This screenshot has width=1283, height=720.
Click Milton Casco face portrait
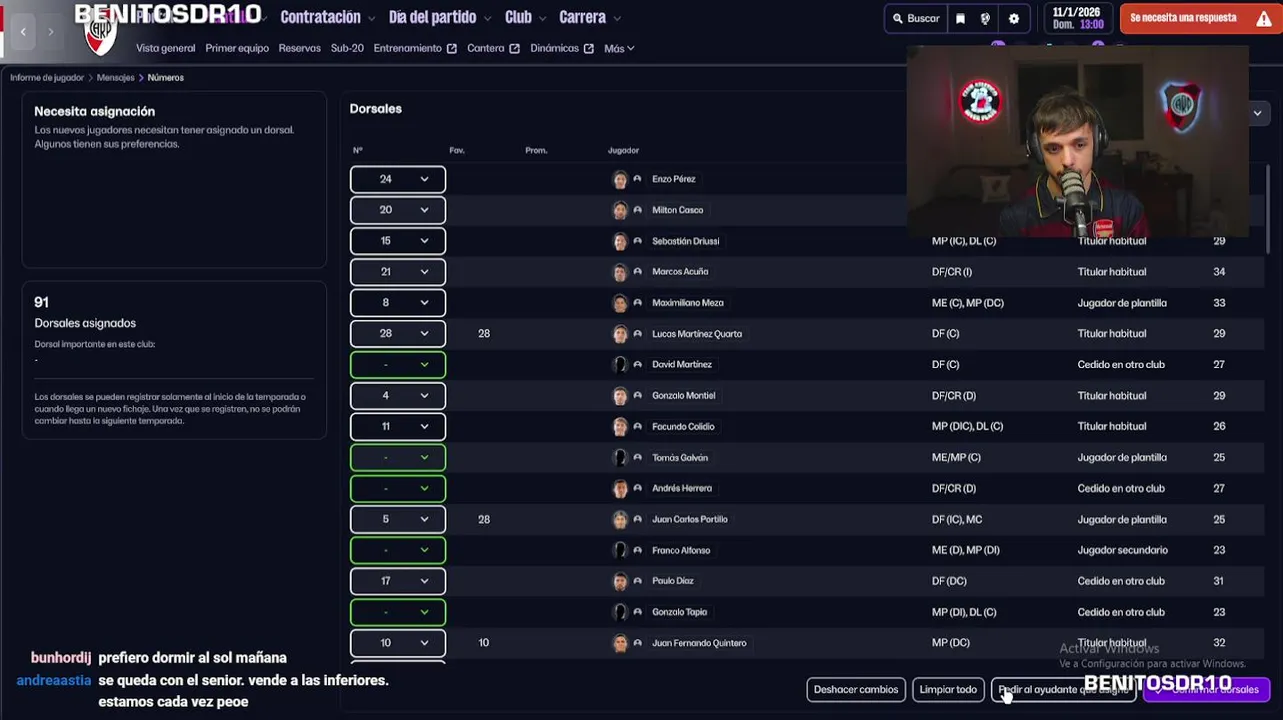tap(620, 210)
